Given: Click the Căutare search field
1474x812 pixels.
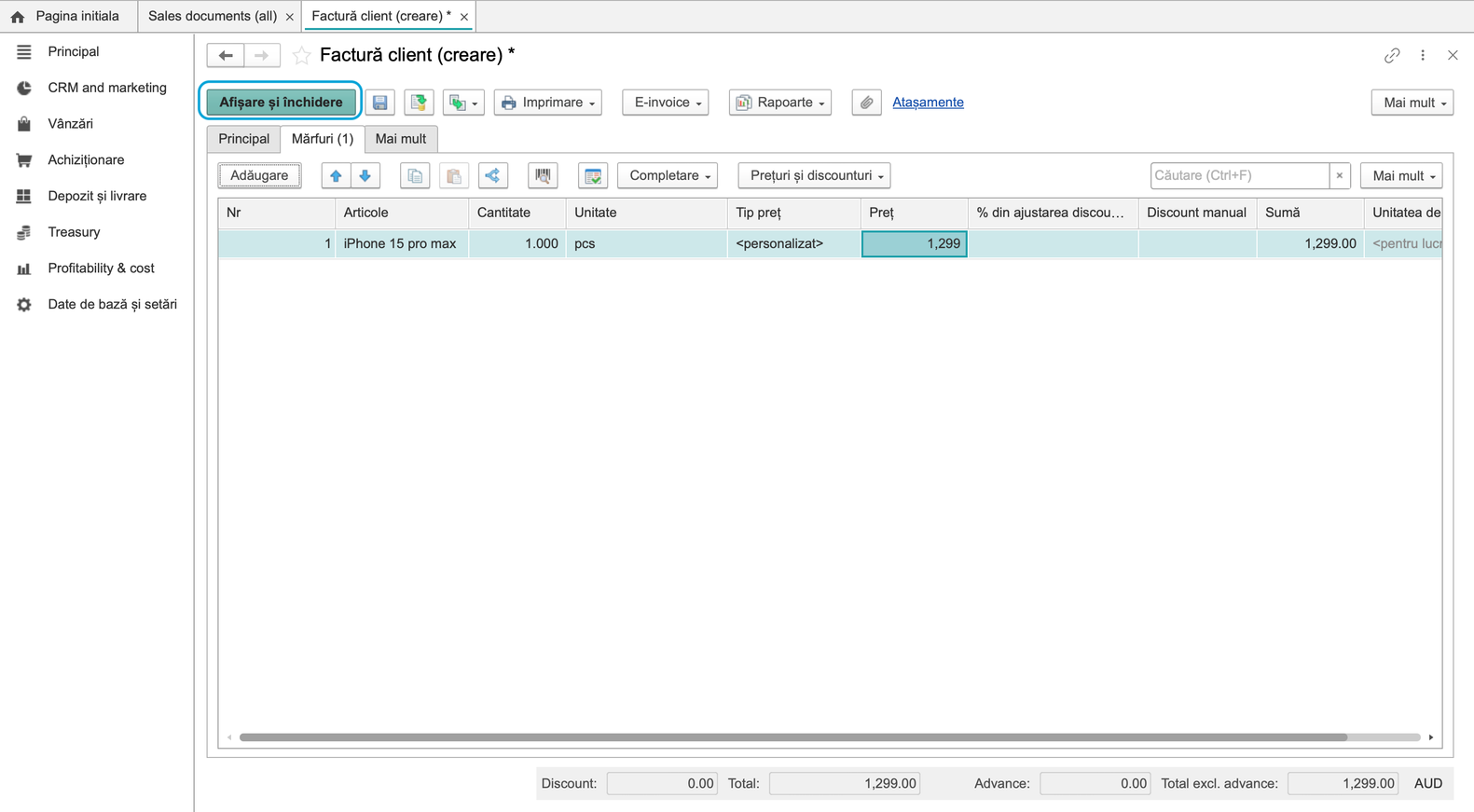Looking at the screenshot, I should 1239,175.
